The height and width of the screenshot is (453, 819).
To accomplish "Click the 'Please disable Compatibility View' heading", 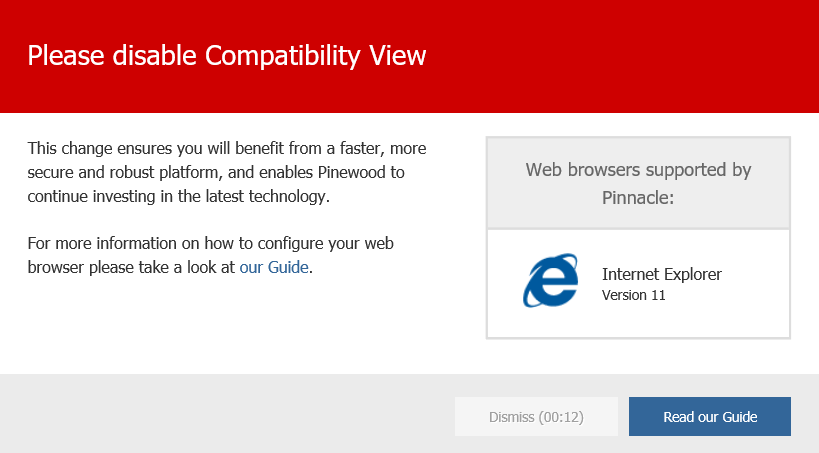I will coord(227,55).
